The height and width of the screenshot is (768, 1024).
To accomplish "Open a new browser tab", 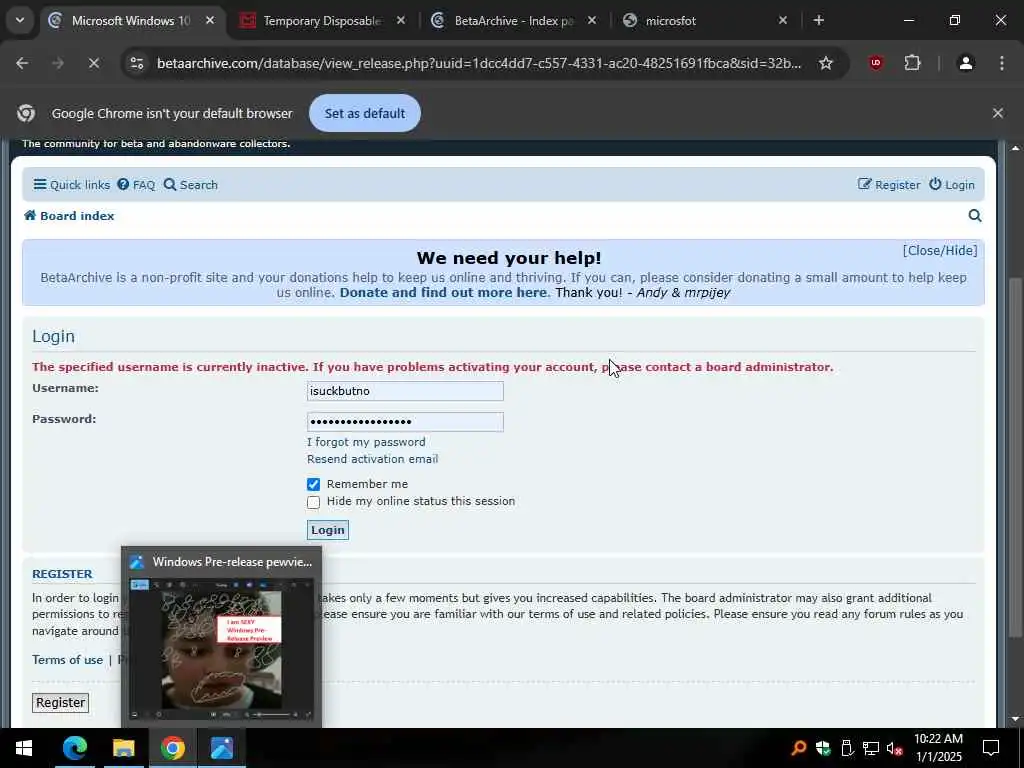I will (x=819, y=20).
